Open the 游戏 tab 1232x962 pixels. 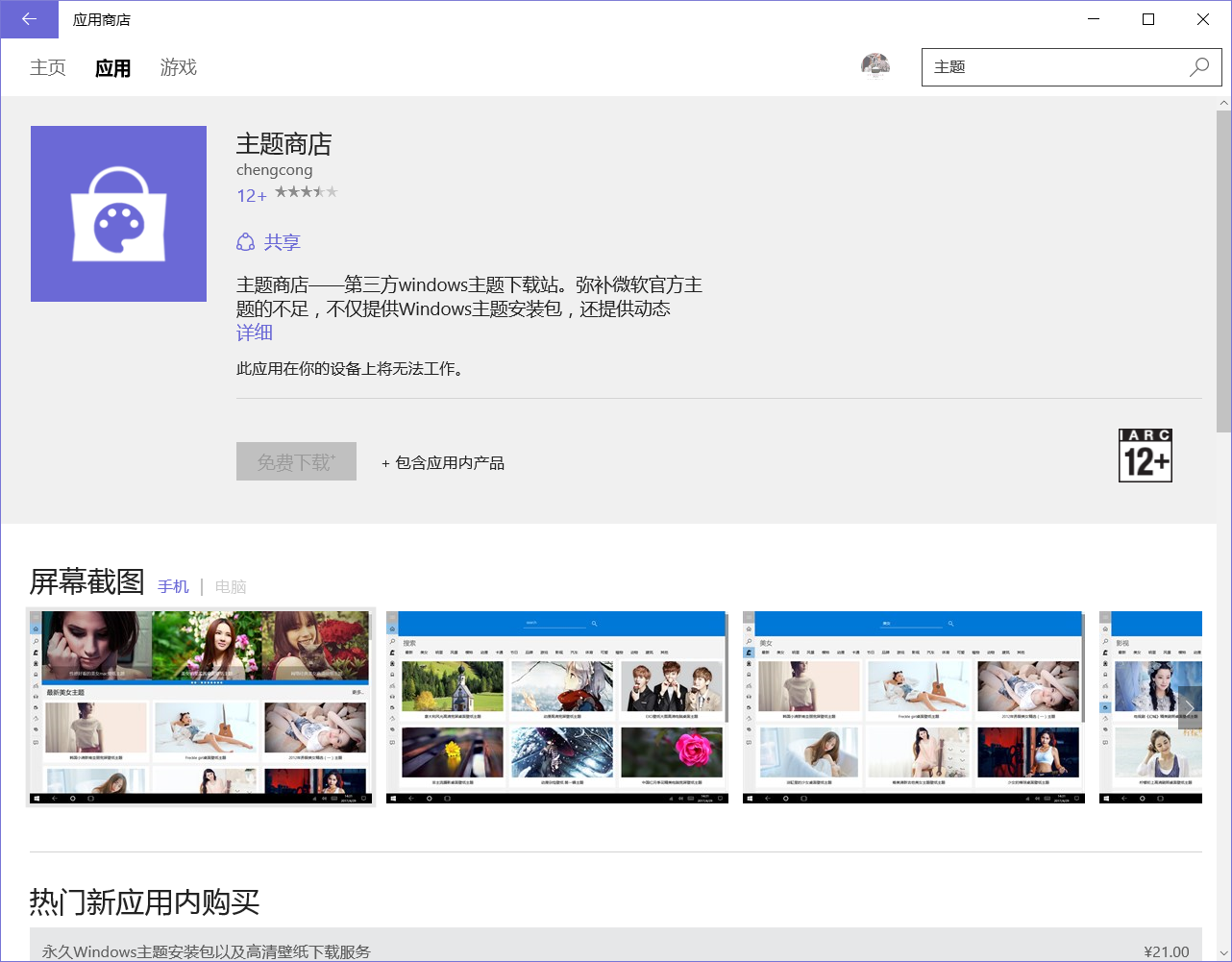pos(179,67)
